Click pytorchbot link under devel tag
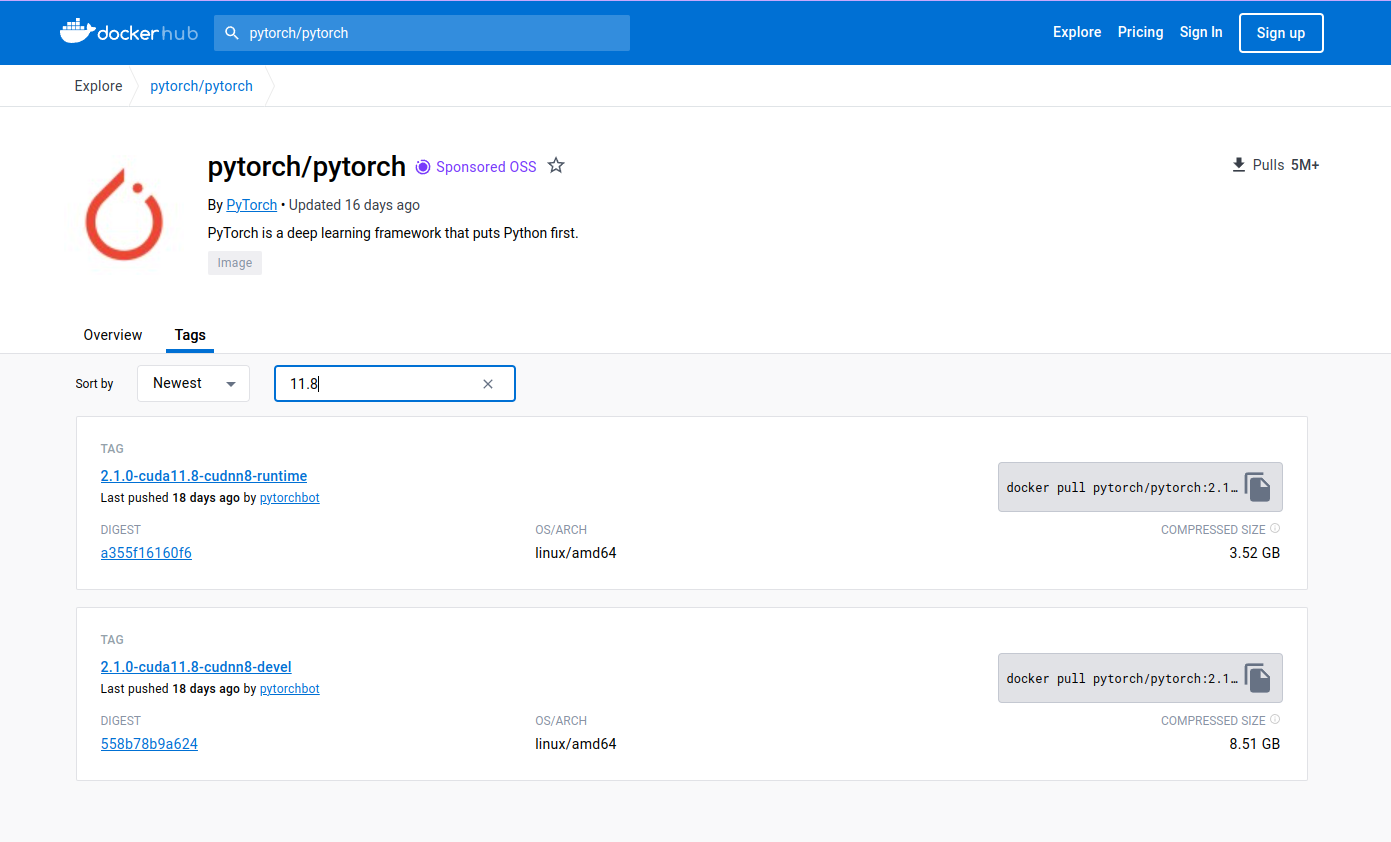The height and width of the screenshot is (842, 1391). coord(290,689)
